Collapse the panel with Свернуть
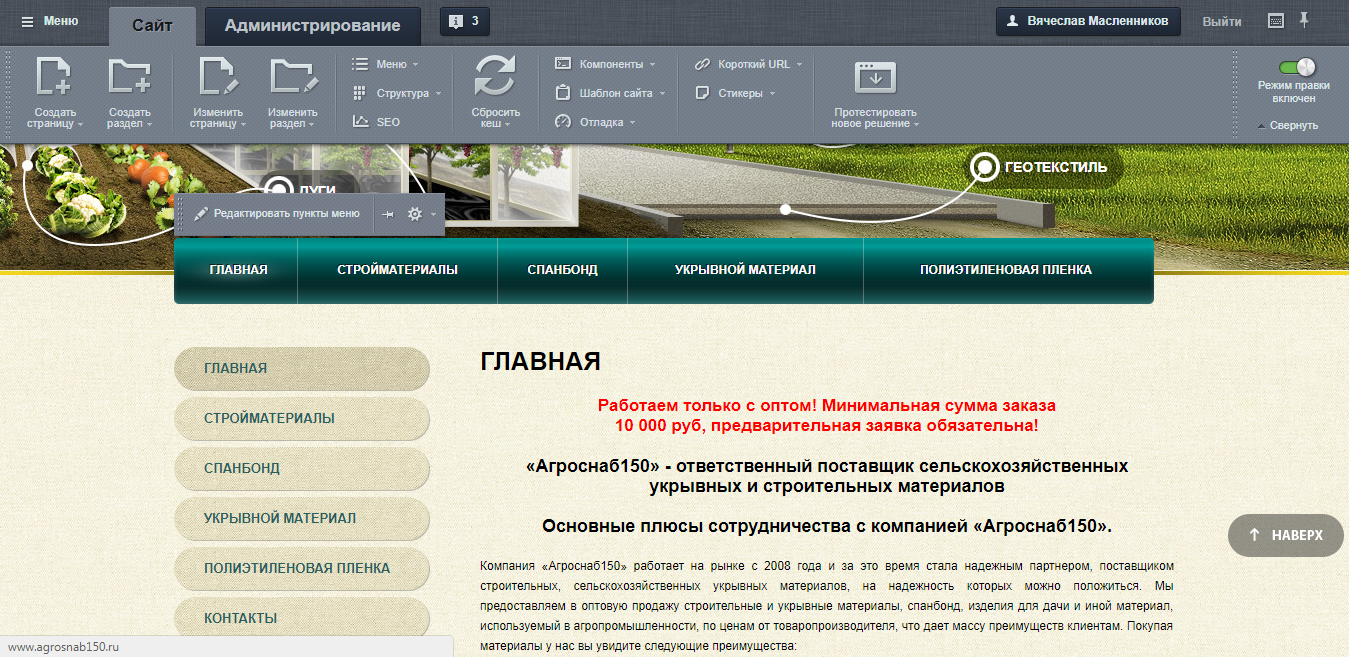 (x=1288, y=125)
